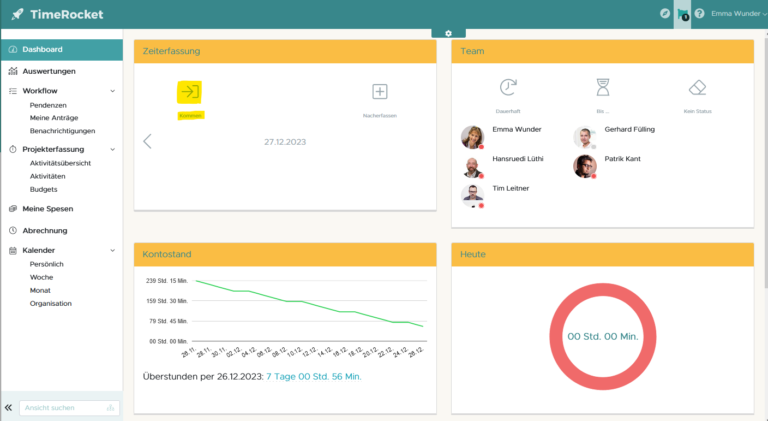
Task: Click the Nacherfassen plus icon
Action: coord(380,92)
